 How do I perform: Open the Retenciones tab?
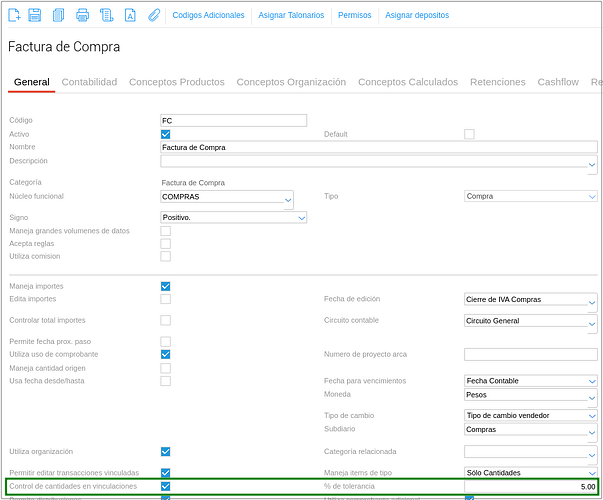(497, 82)
